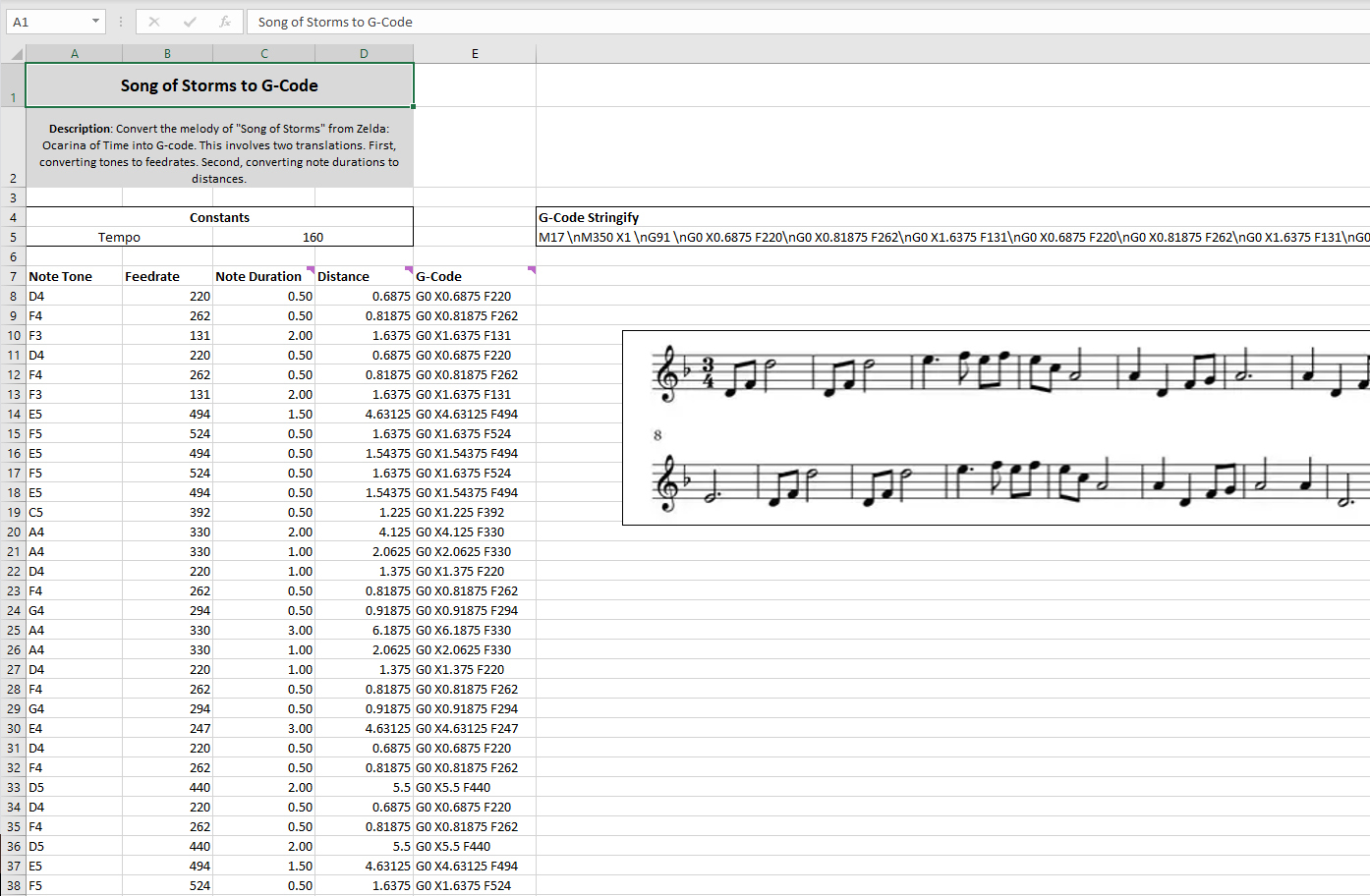1370x896 pixels.
Task: Click the Cancel (X) icon beside formula bar
Action: (154, 21)
